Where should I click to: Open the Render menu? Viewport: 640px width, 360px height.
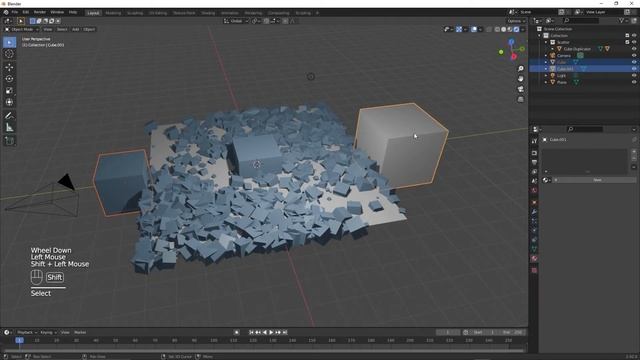(x=40, y=12)
